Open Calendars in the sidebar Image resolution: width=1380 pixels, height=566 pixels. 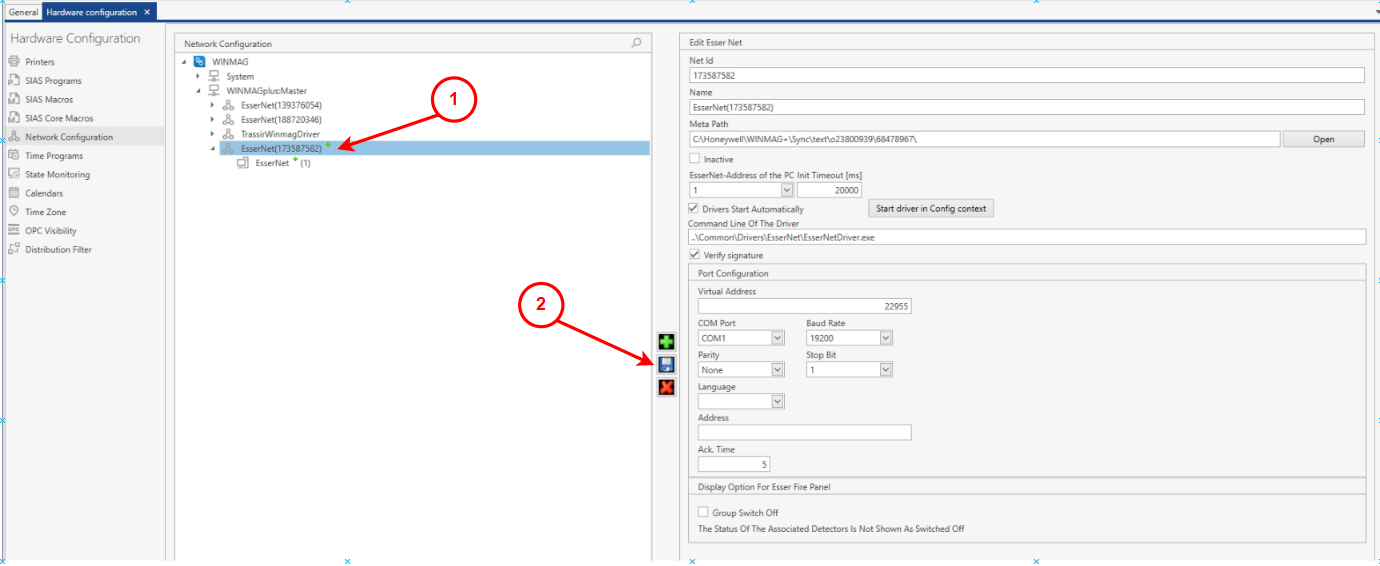(44, 193)
